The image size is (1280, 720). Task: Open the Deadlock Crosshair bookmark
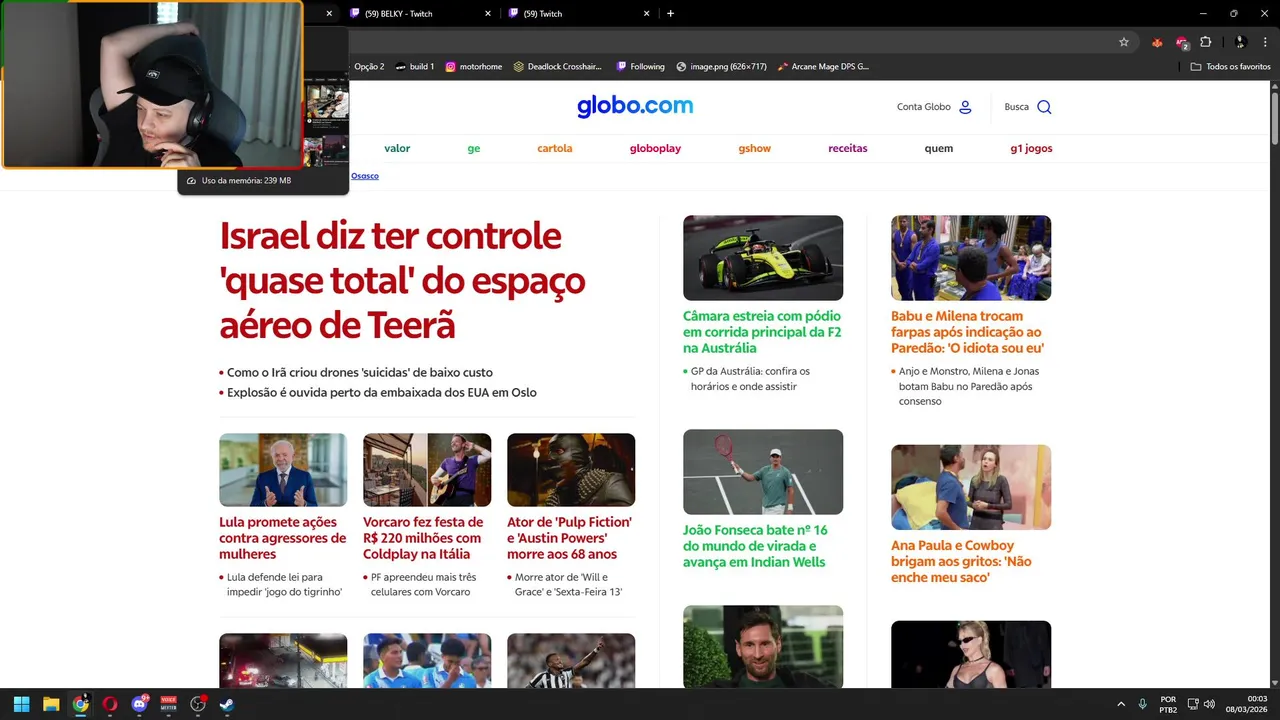(x=557, y=66)
